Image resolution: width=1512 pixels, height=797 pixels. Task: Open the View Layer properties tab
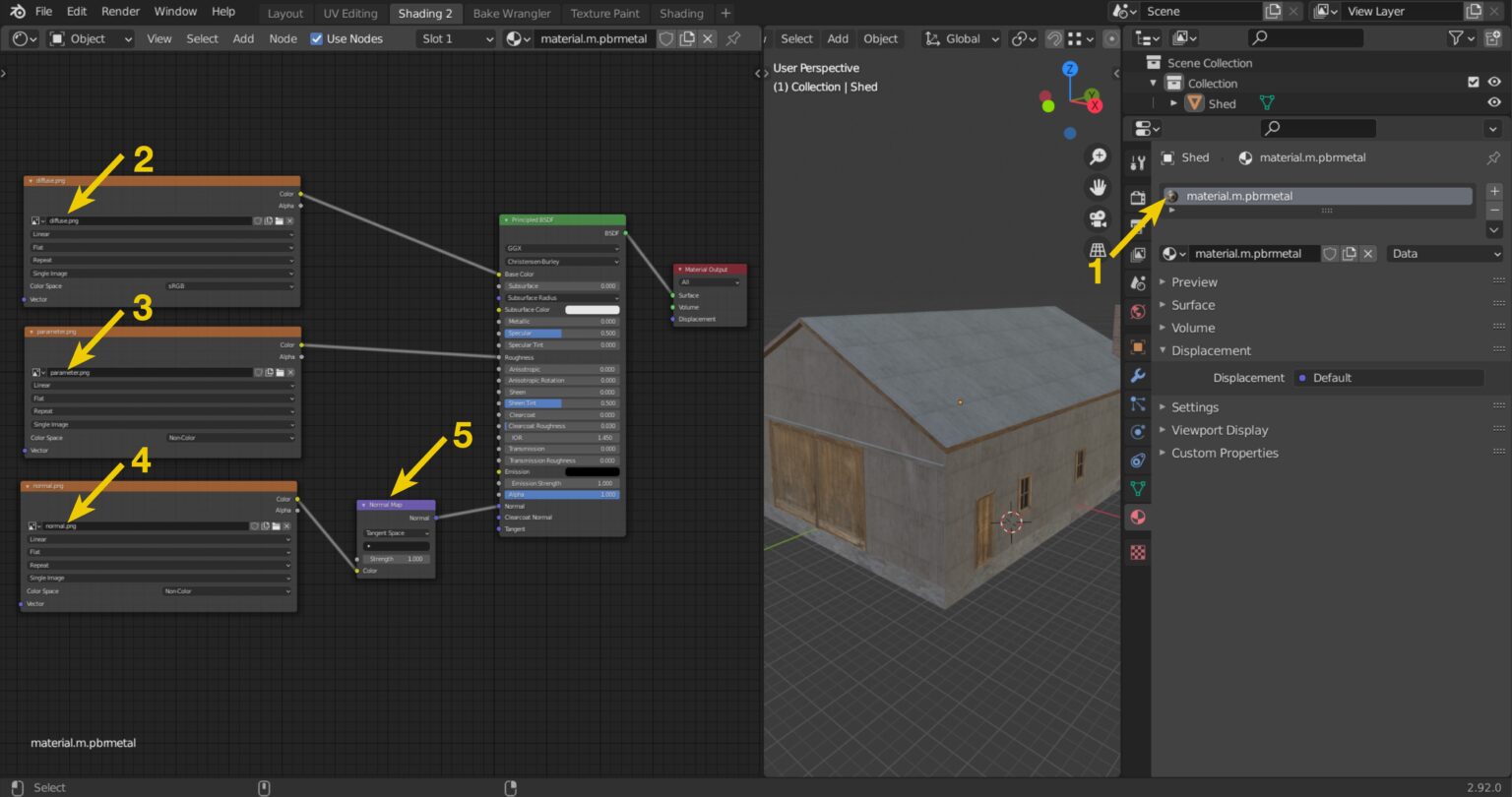pos(1138,254)
